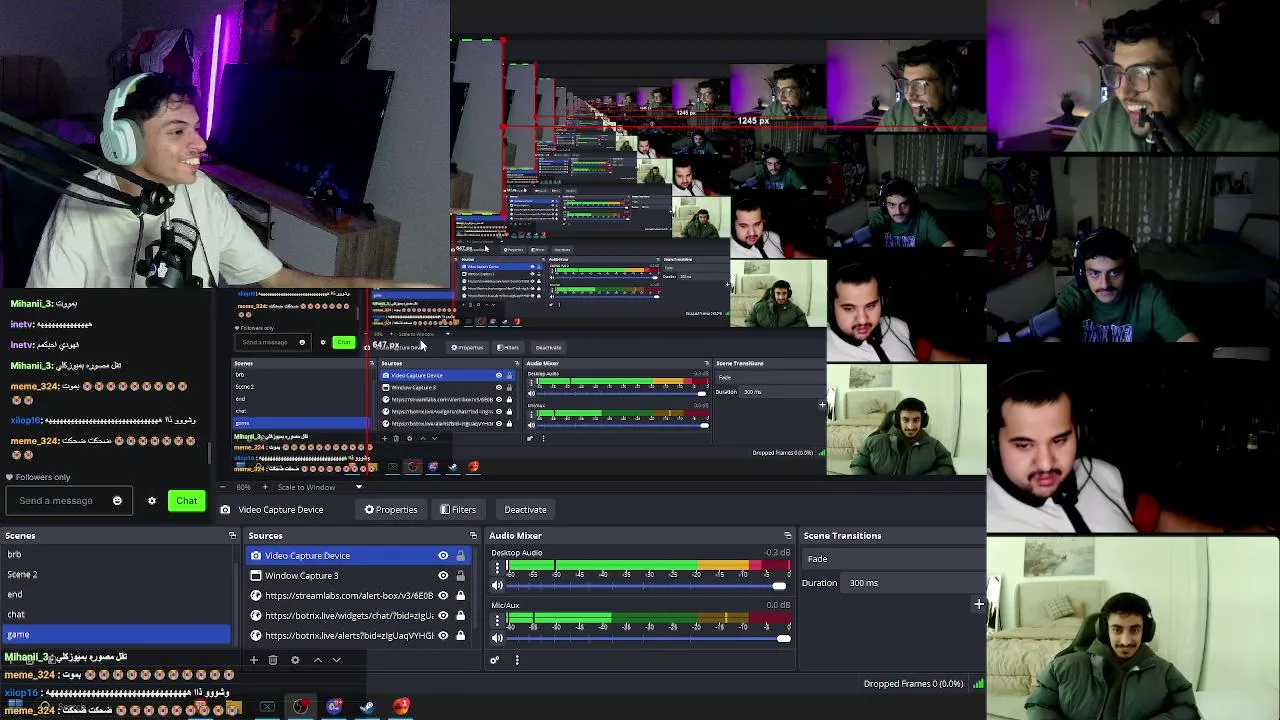Unlock the botrix alerts source
The height and width of the screenshot is (720, 1280).
click(x=460, y=636)
